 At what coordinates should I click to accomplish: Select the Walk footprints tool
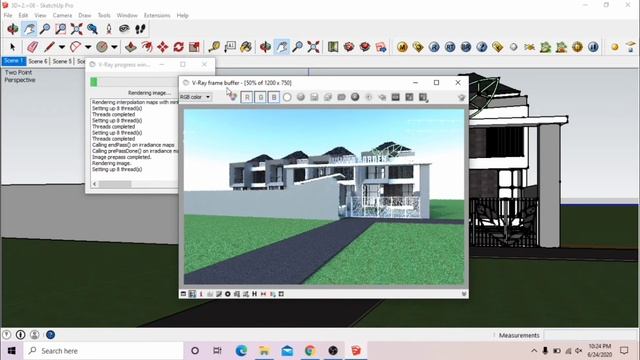(x=140, y=29)
